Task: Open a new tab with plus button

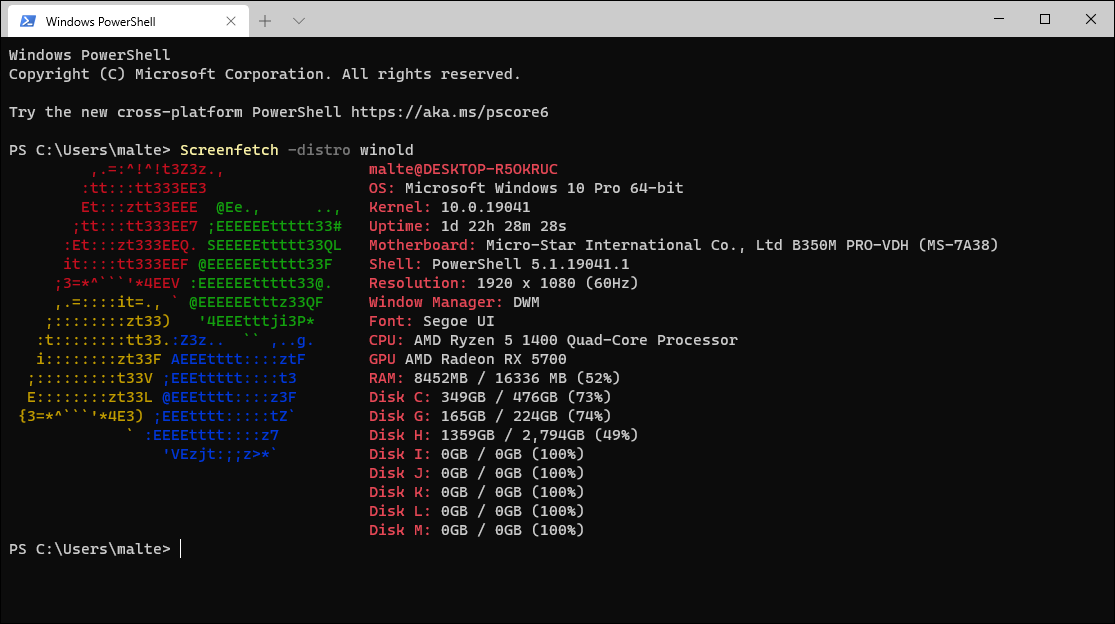Action: pos(265,21)
